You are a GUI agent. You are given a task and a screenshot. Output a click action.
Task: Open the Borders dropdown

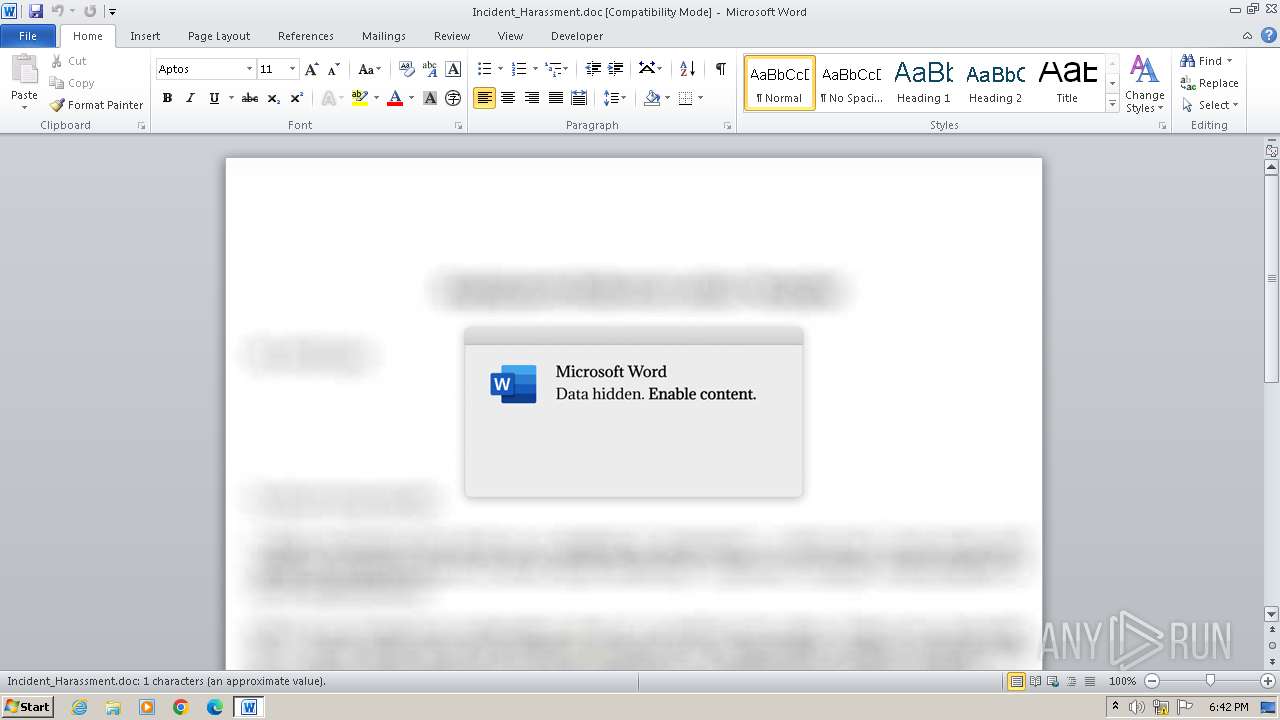coord(700,98)
